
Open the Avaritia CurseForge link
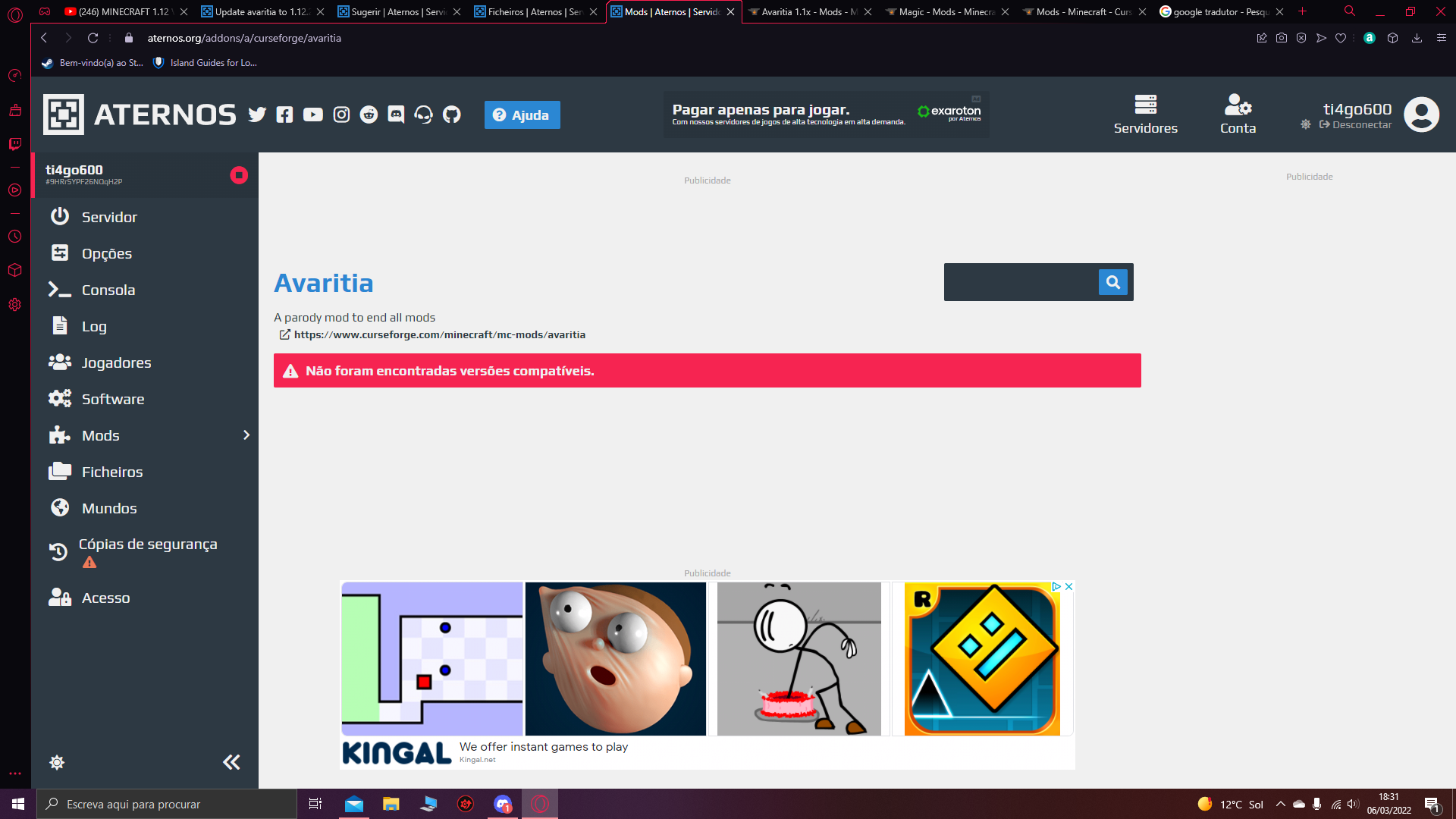(439, 334)
